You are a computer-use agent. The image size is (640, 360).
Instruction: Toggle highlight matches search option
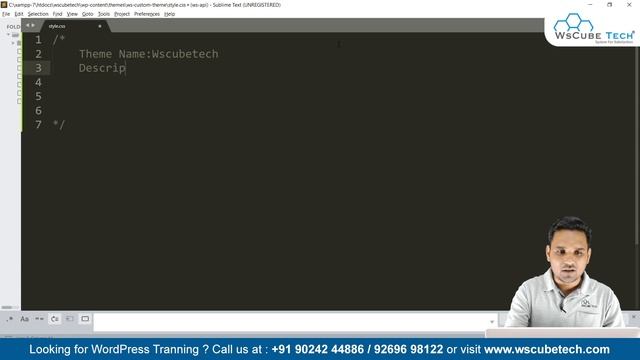click(85, 319)
